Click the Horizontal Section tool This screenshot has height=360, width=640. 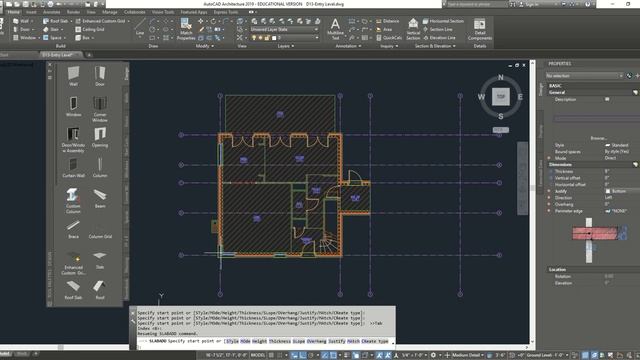[x=443, y=21]
